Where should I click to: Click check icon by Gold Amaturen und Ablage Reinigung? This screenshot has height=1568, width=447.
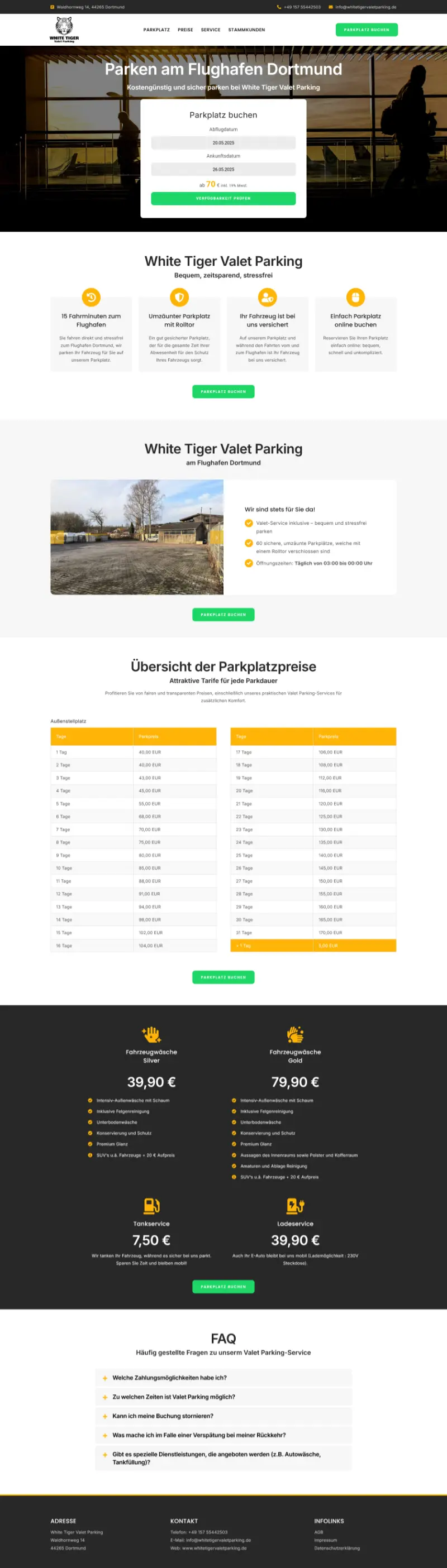[234, 1166]
